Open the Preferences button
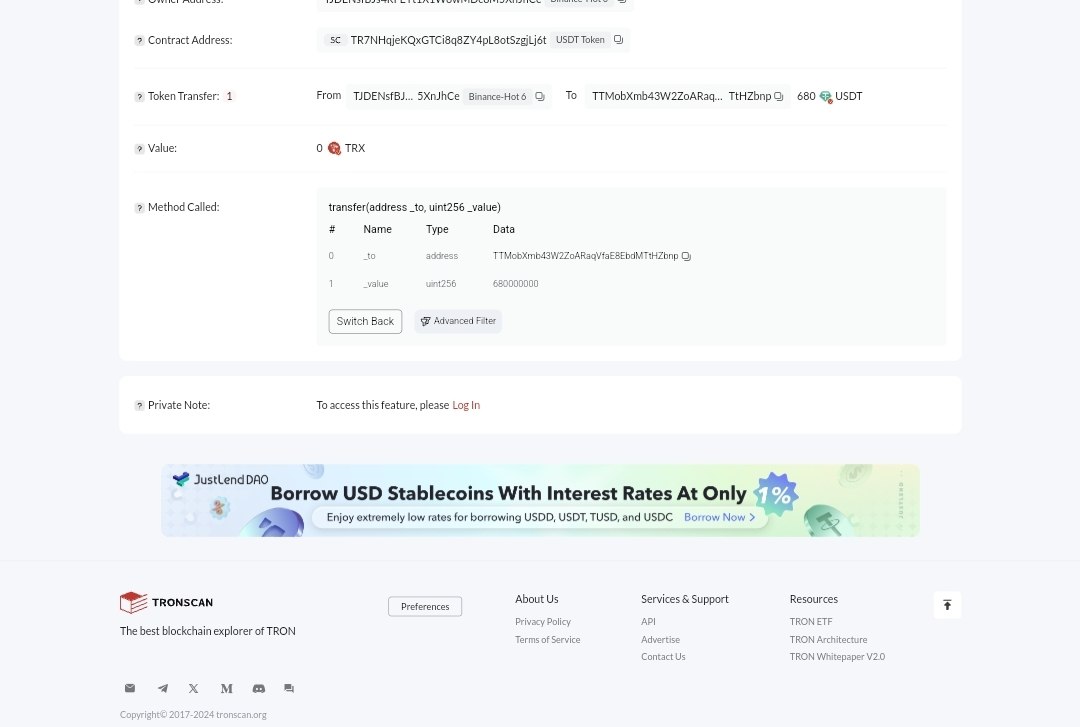The image size is (1080, 727). [425, 606]
